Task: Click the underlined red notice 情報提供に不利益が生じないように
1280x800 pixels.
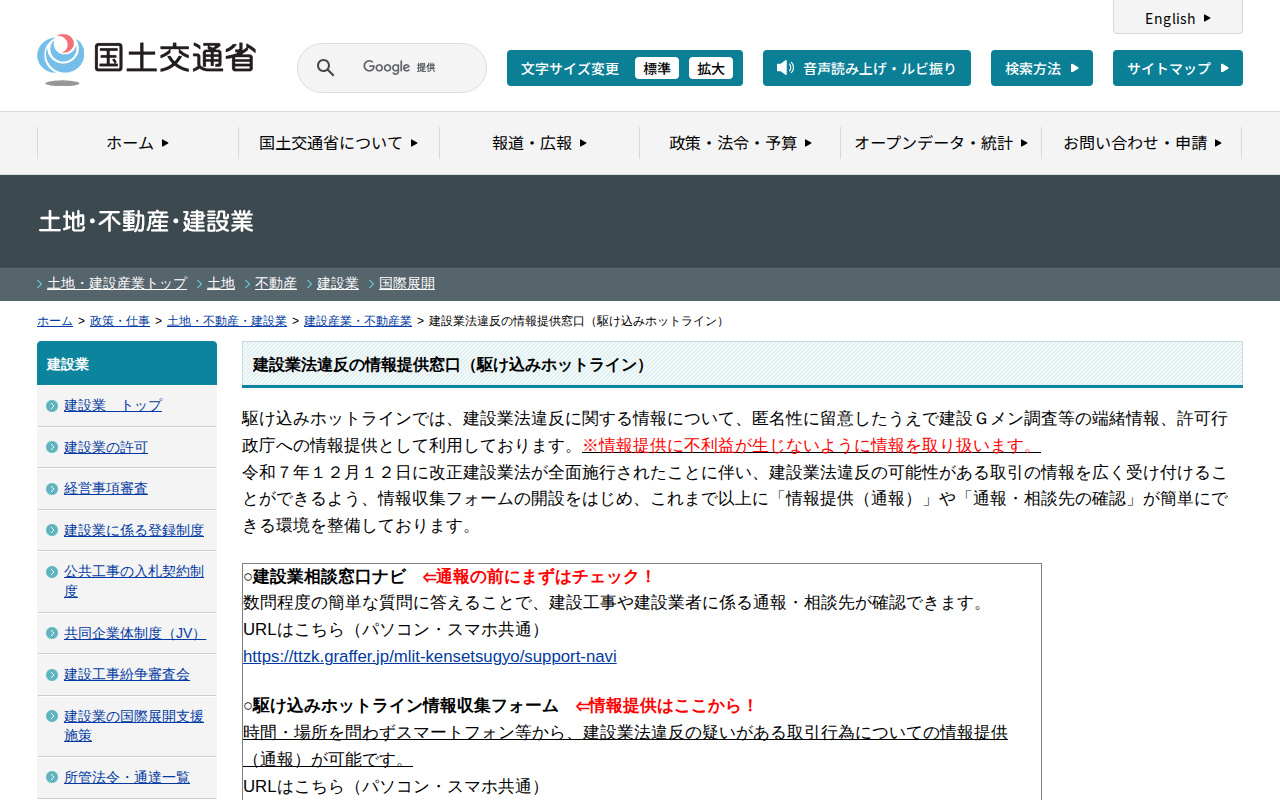Action: (x=811, y=445)
